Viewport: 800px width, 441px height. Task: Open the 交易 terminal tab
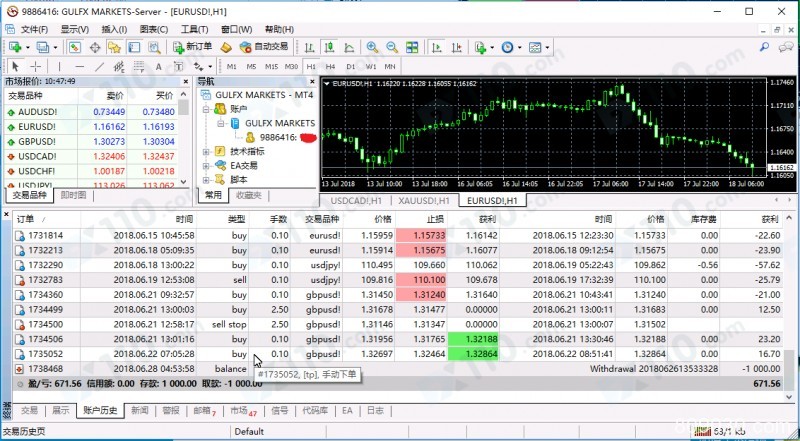[x=30, y=410]
